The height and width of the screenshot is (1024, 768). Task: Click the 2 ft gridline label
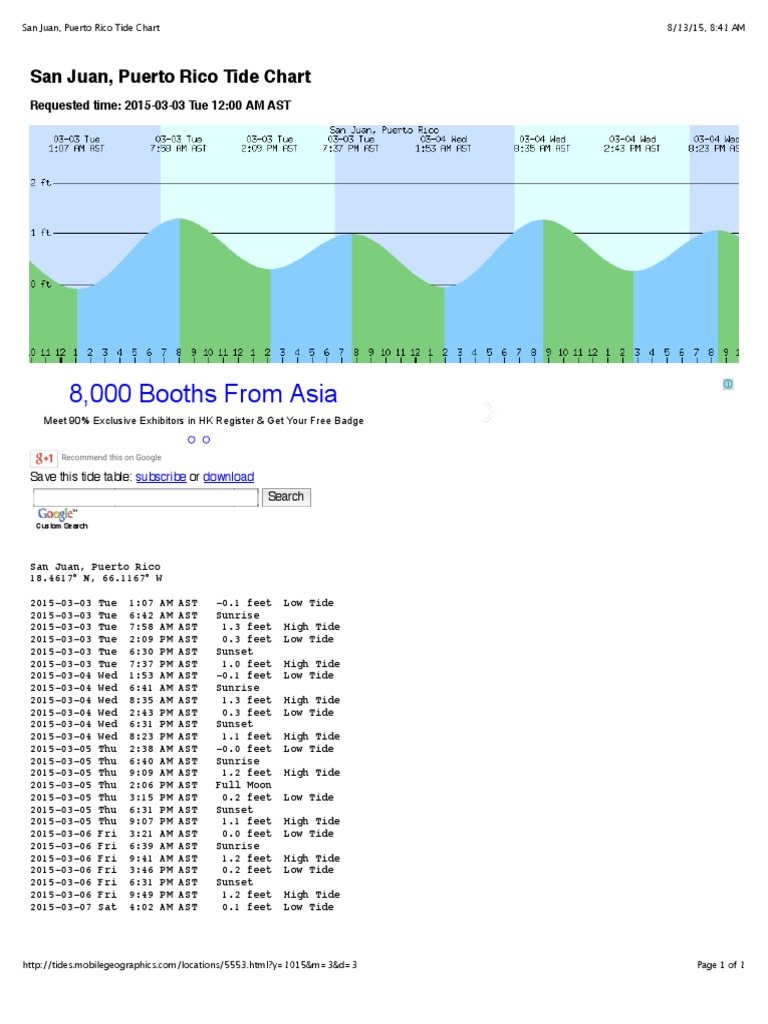(x=40, y=183)
